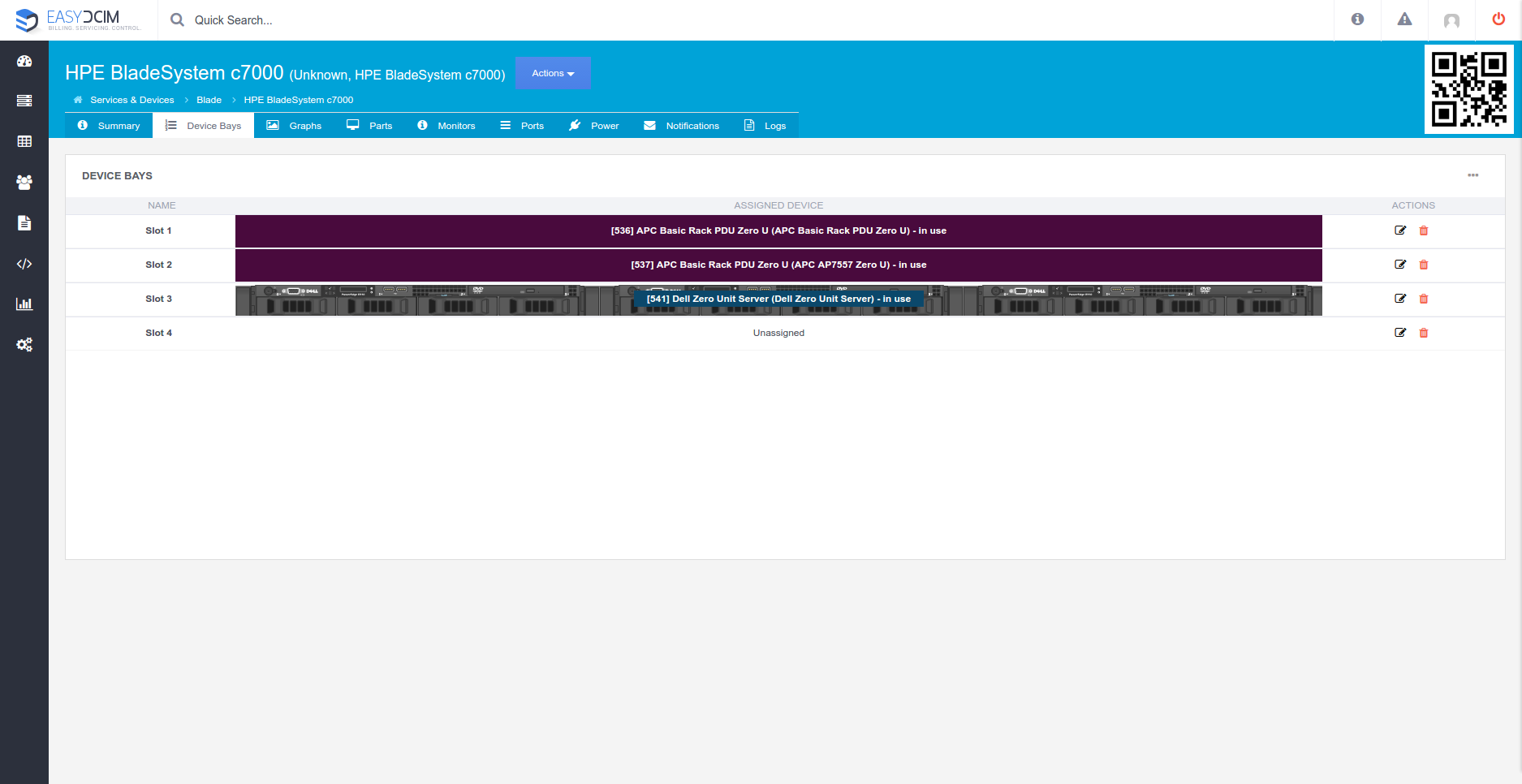Click the Slot 1 name cell
The width and height of the screenshot is (1522, 784).
pos(158,230)
